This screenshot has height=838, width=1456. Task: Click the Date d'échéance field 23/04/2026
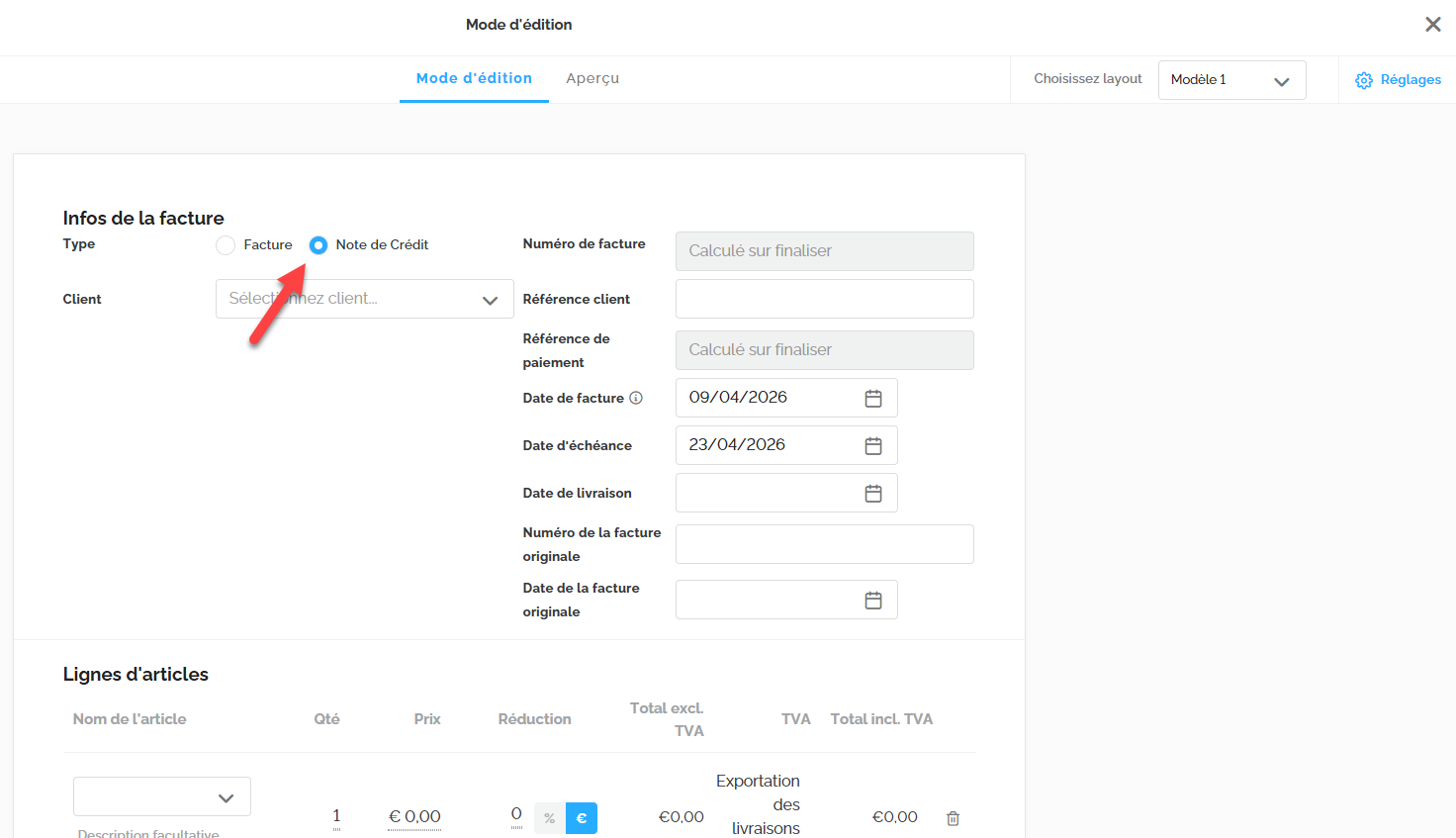[x=786, y=445]
